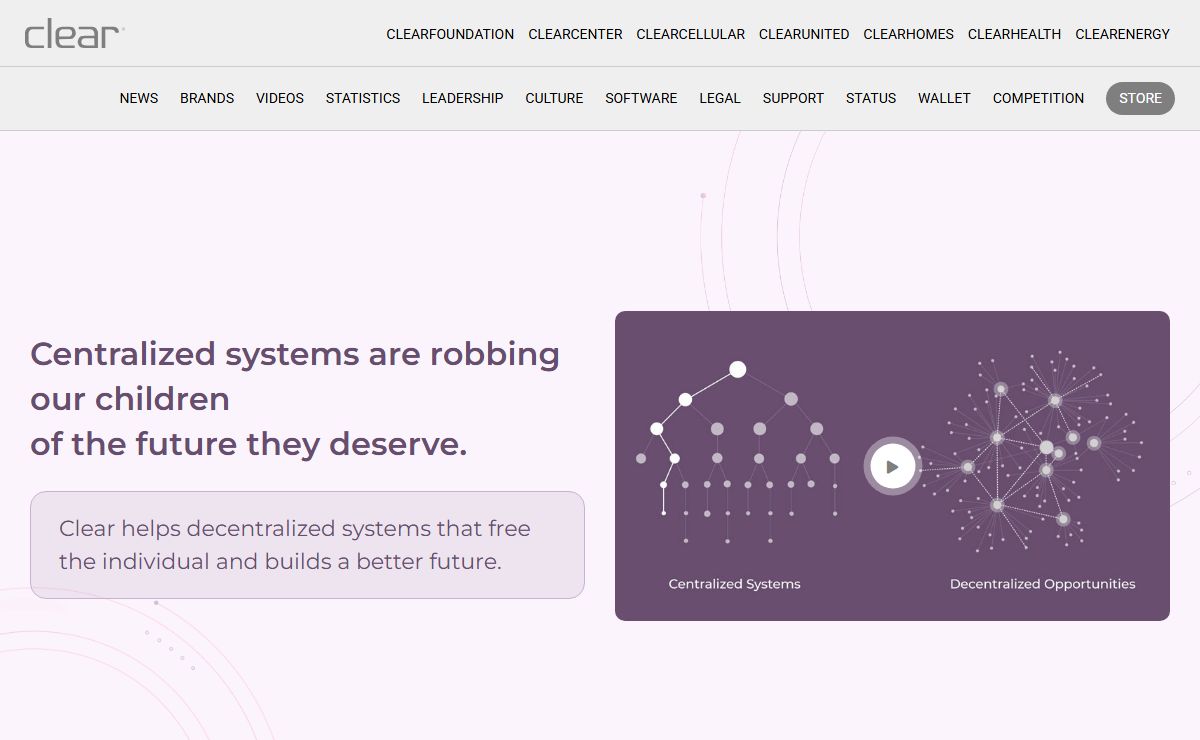The height and width of the screenshot is (740, 1200).
Task: Open the WALLET menu item
Action: (x=944, y=98)
